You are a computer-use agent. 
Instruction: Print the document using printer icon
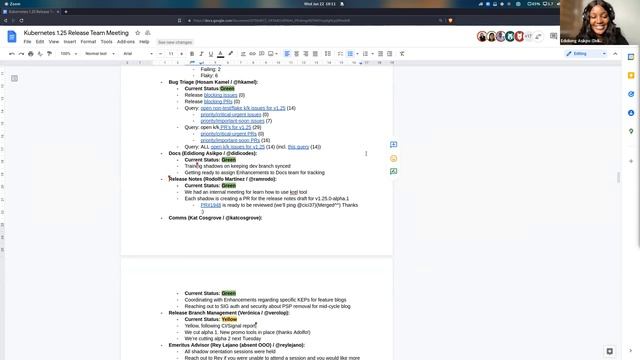[31, 54]
